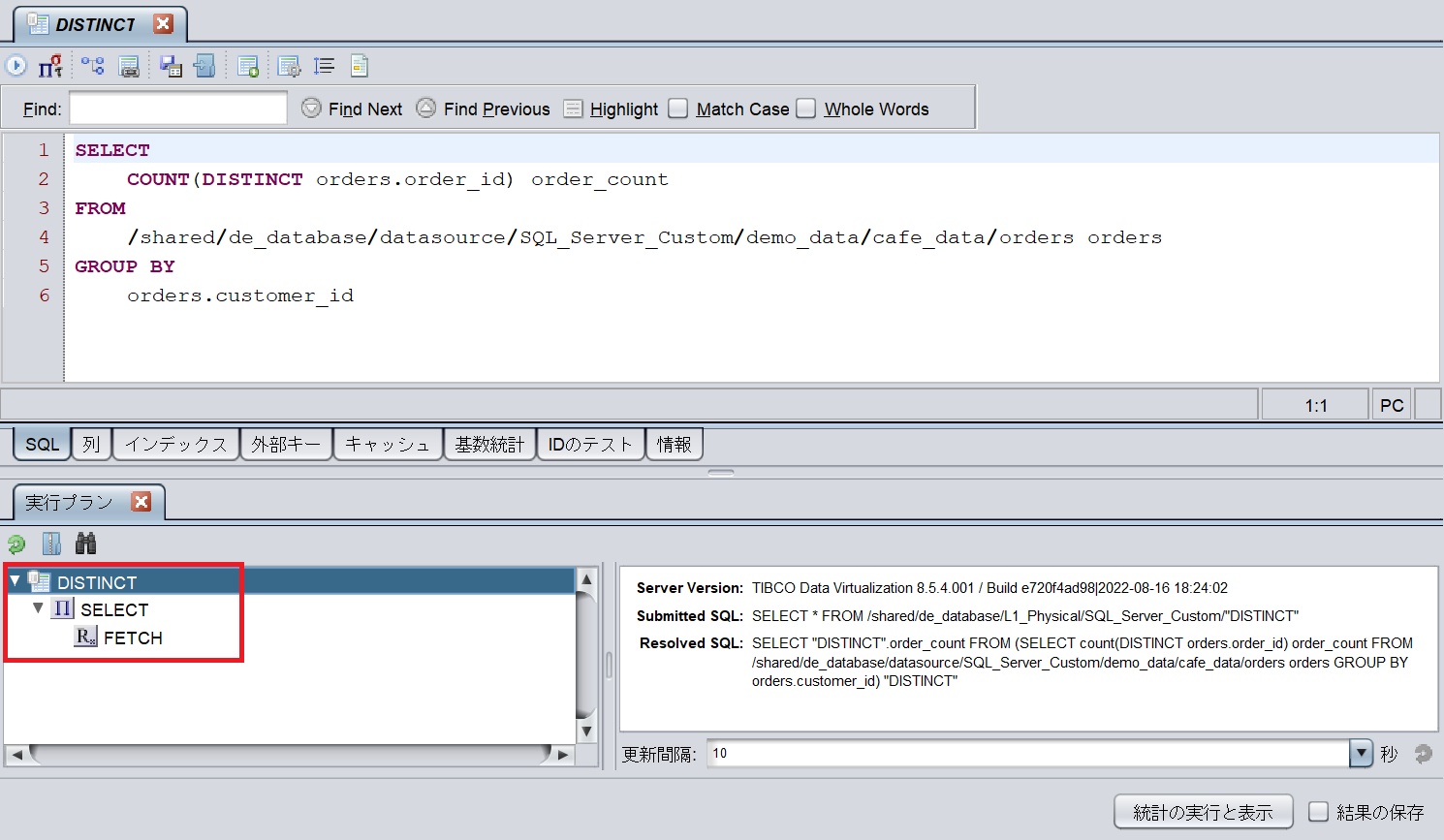
Task: Select the 実行プラン tab
Action: 69,502
